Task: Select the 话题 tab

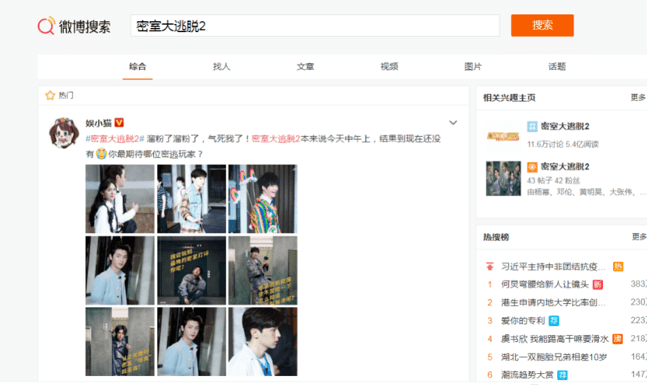Action: point(557,66)
